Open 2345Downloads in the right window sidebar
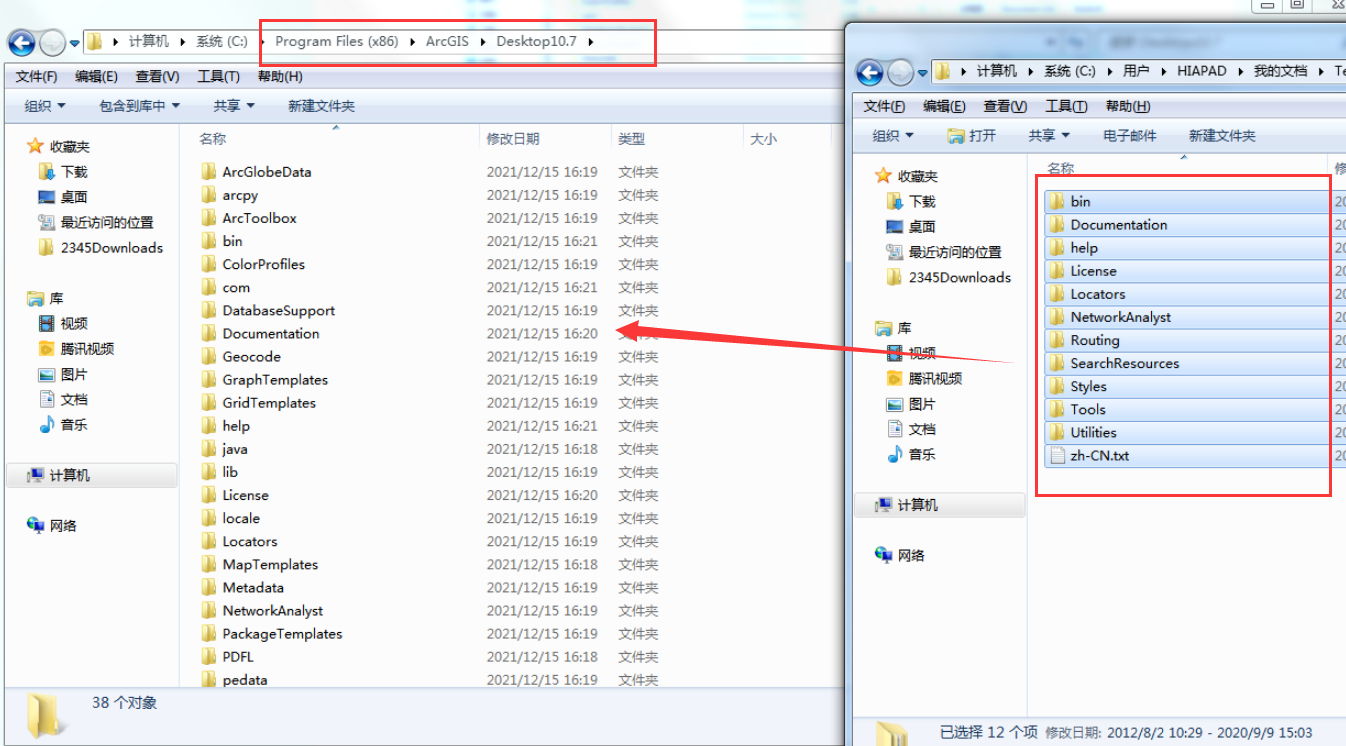The width and height of the screenshot is (1346, 746). [x=948, y=277]
